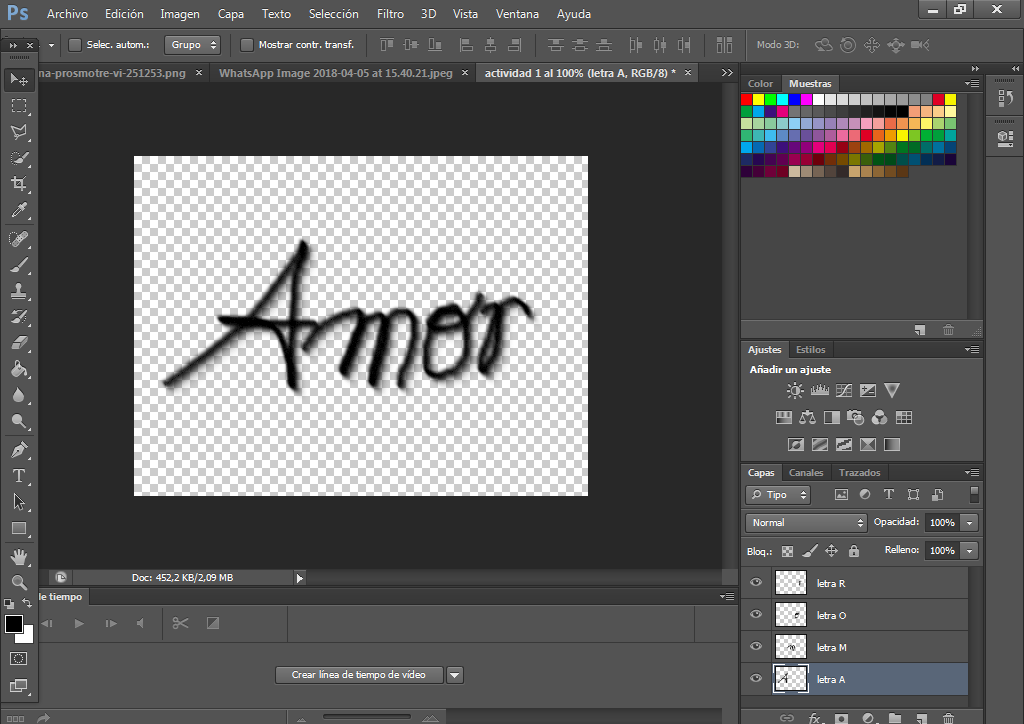Add a Color Balance adjustment
Image resolution: width=1024 pixels, height=724 pixels.
(807, 418)
